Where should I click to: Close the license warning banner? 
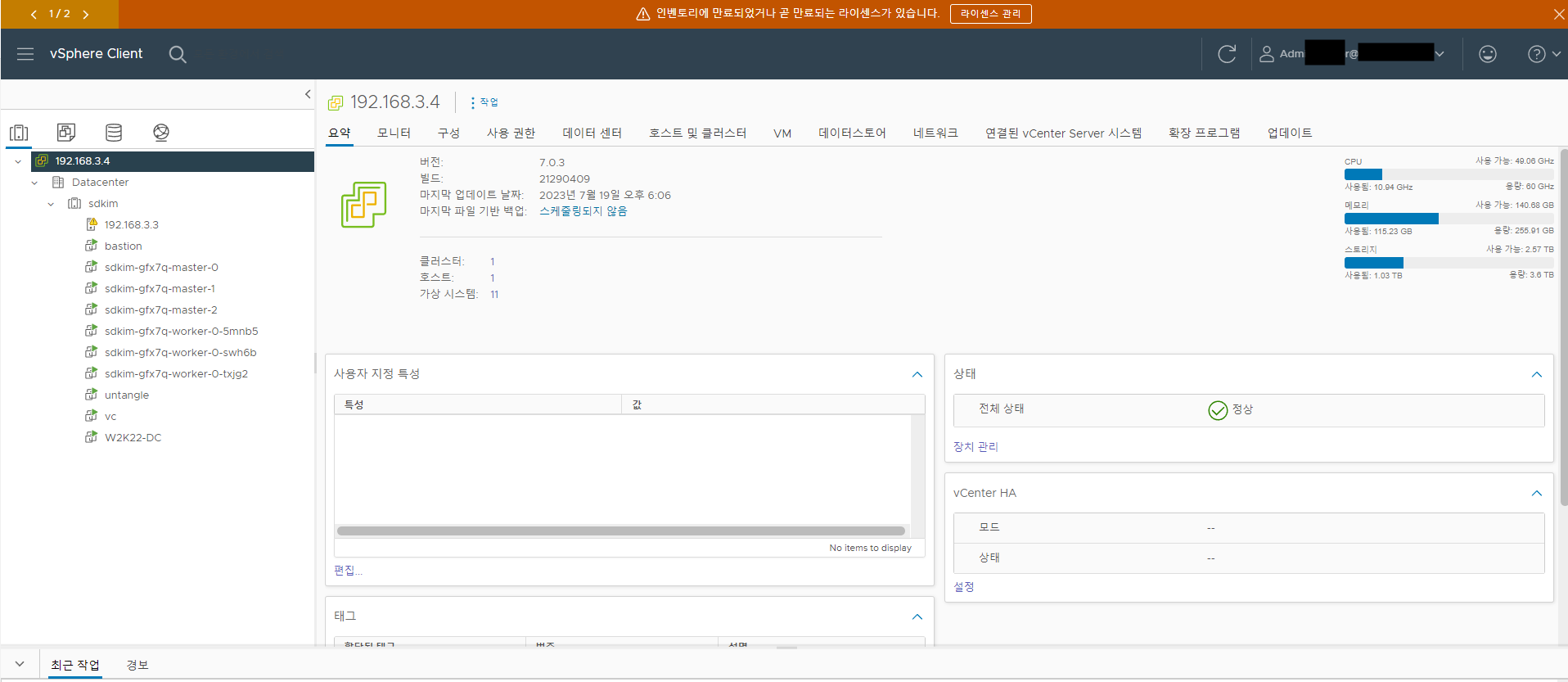[x=1559, y=14]
